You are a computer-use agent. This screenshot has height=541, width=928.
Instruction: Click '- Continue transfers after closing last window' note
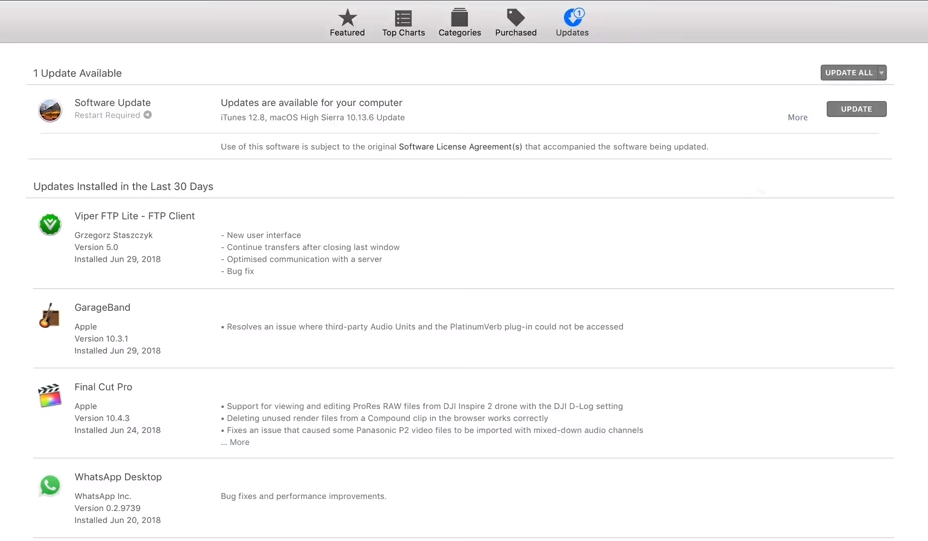[310, 247]
